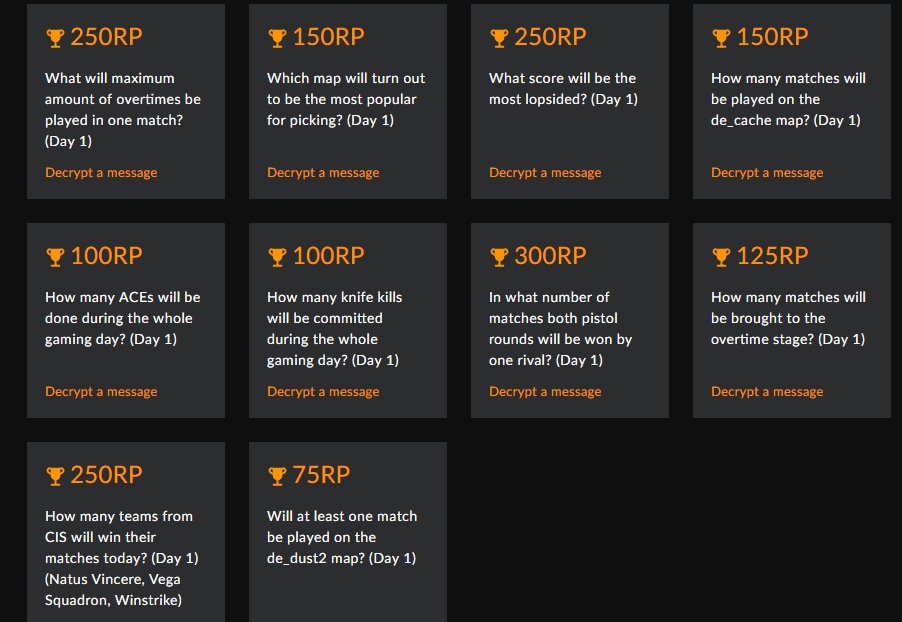The width and height of the screenshot is (902, 622).
Task: Open Decrypt a message under the most popular map question
Action: (323, 173)
